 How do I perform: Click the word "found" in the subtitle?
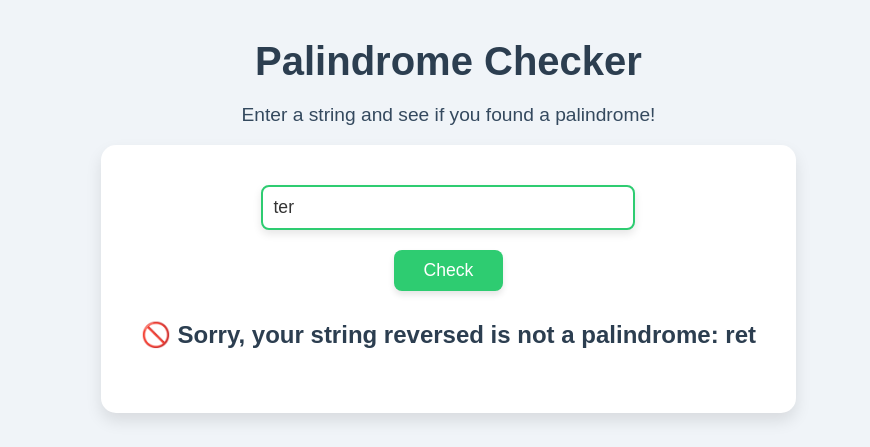(x=509, y=115)
